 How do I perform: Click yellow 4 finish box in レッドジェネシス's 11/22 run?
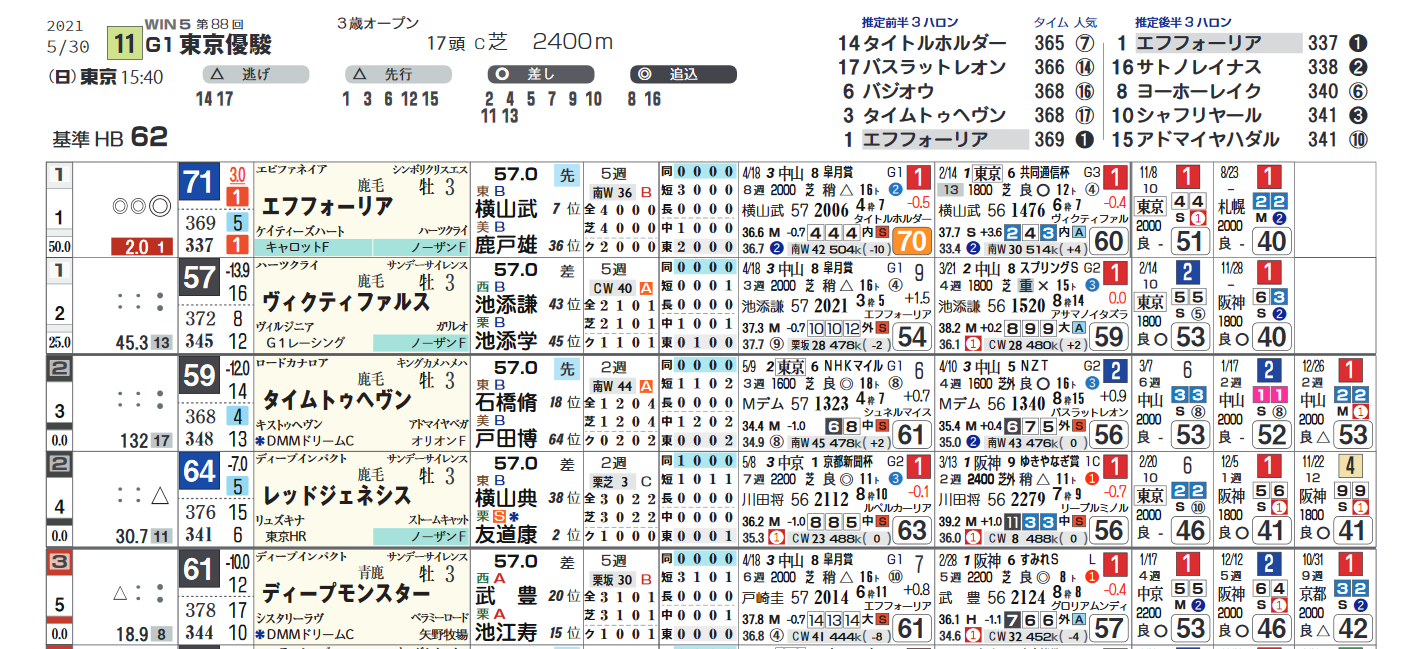click(1351, 467)
